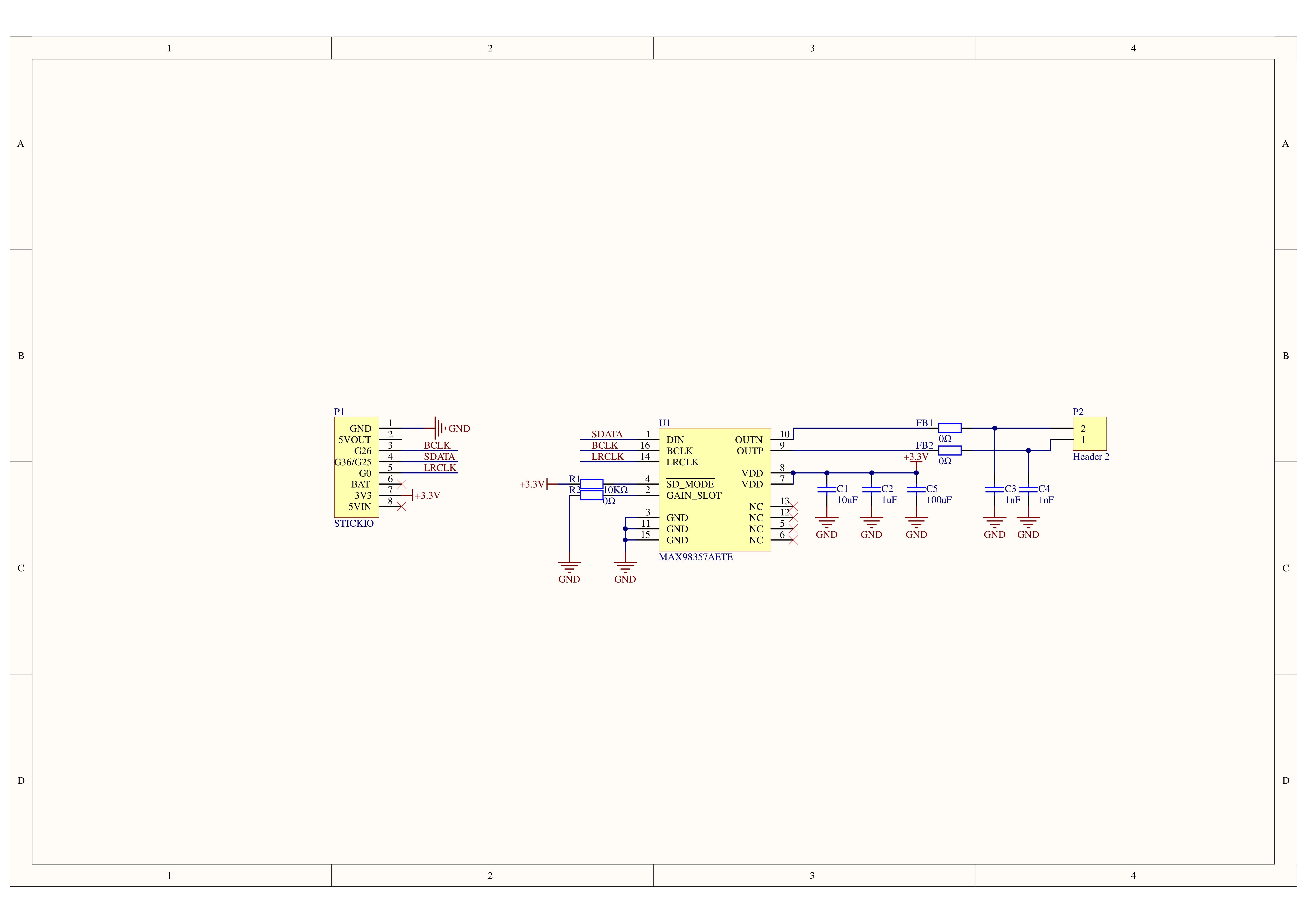Click the 1uF value of C2

coord(889,500)
